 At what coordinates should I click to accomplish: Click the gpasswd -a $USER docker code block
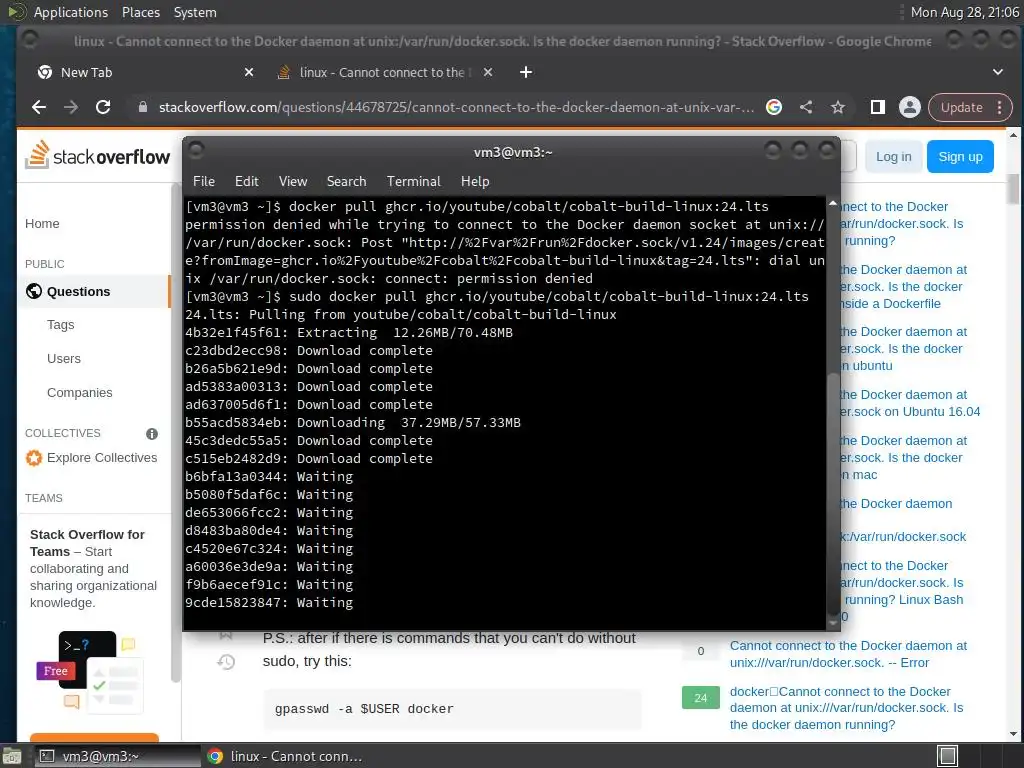point(452,709)
